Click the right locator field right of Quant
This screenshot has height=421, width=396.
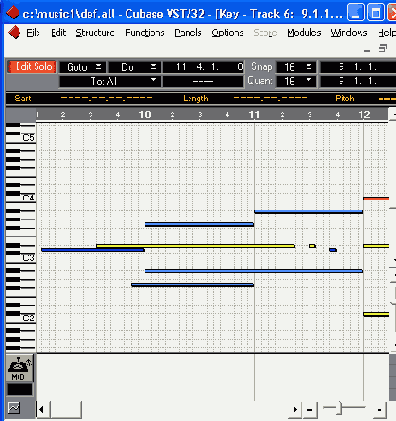point(358,81)
